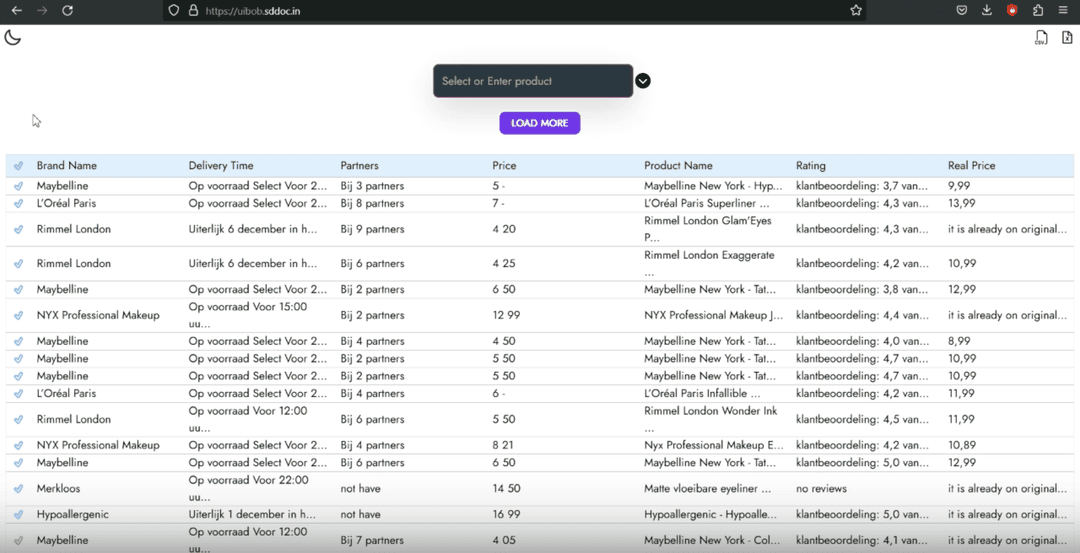Viewport: 1080px width, 553px height.
Task: Click the L'Oréal Paris Infallible product cell
Action: 702,393
